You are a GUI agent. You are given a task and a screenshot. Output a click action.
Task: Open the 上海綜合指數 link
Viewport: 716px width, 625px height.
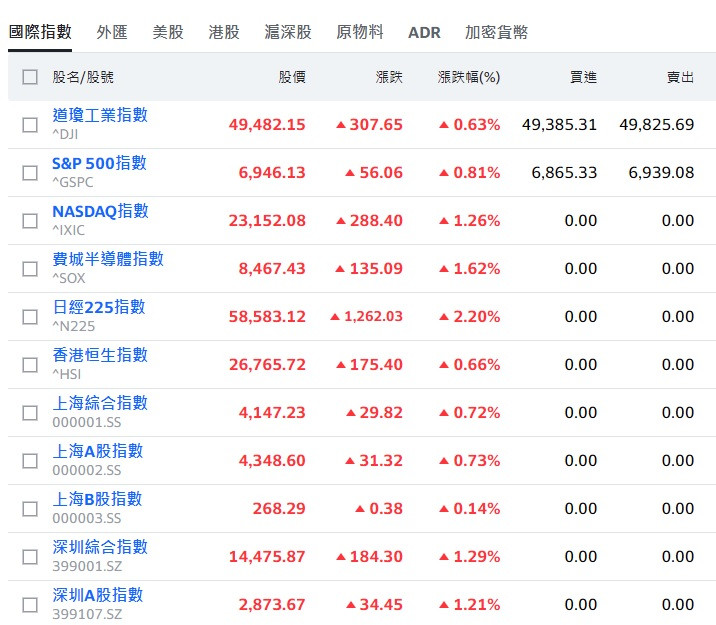click(100, 403)
